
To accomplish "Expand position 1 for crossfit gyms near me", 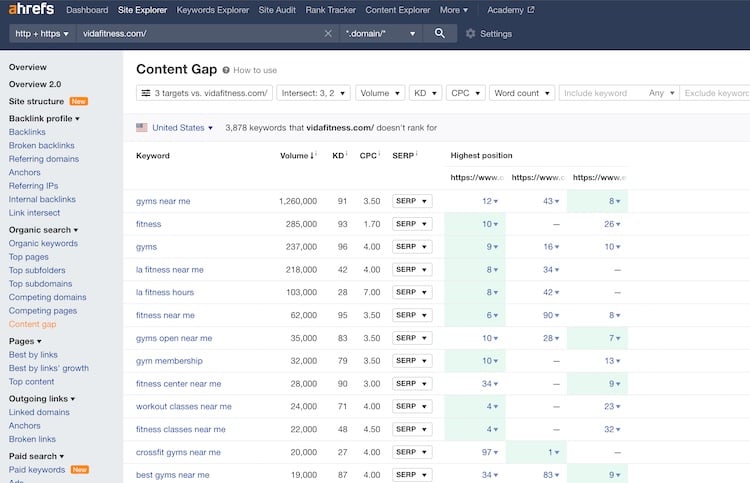I will (553, 452).
